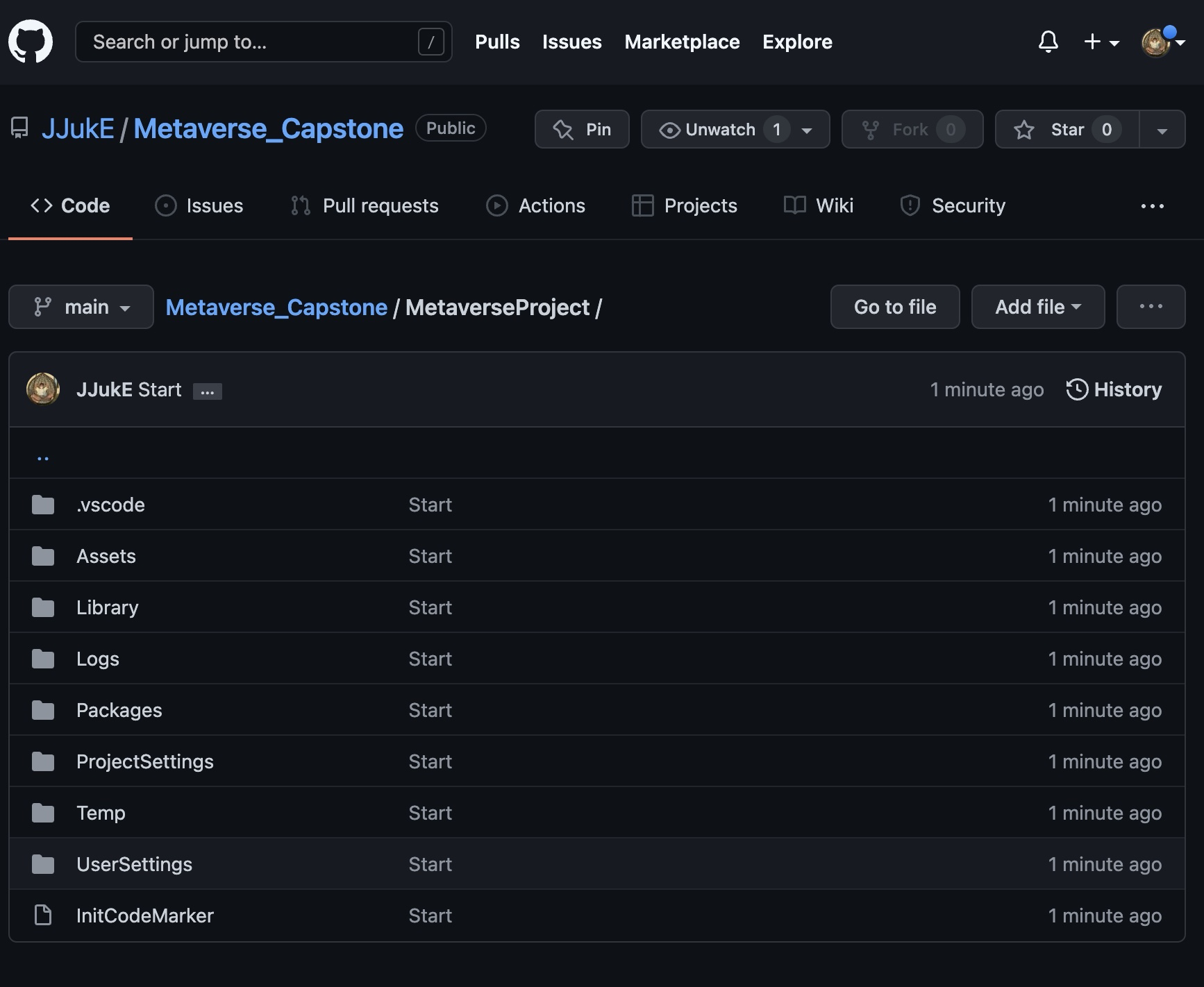Image resolution: width=1204 pixels, height=987 pixels.
Task: Open the Projects tab
Action: click(x=685, y=206)
